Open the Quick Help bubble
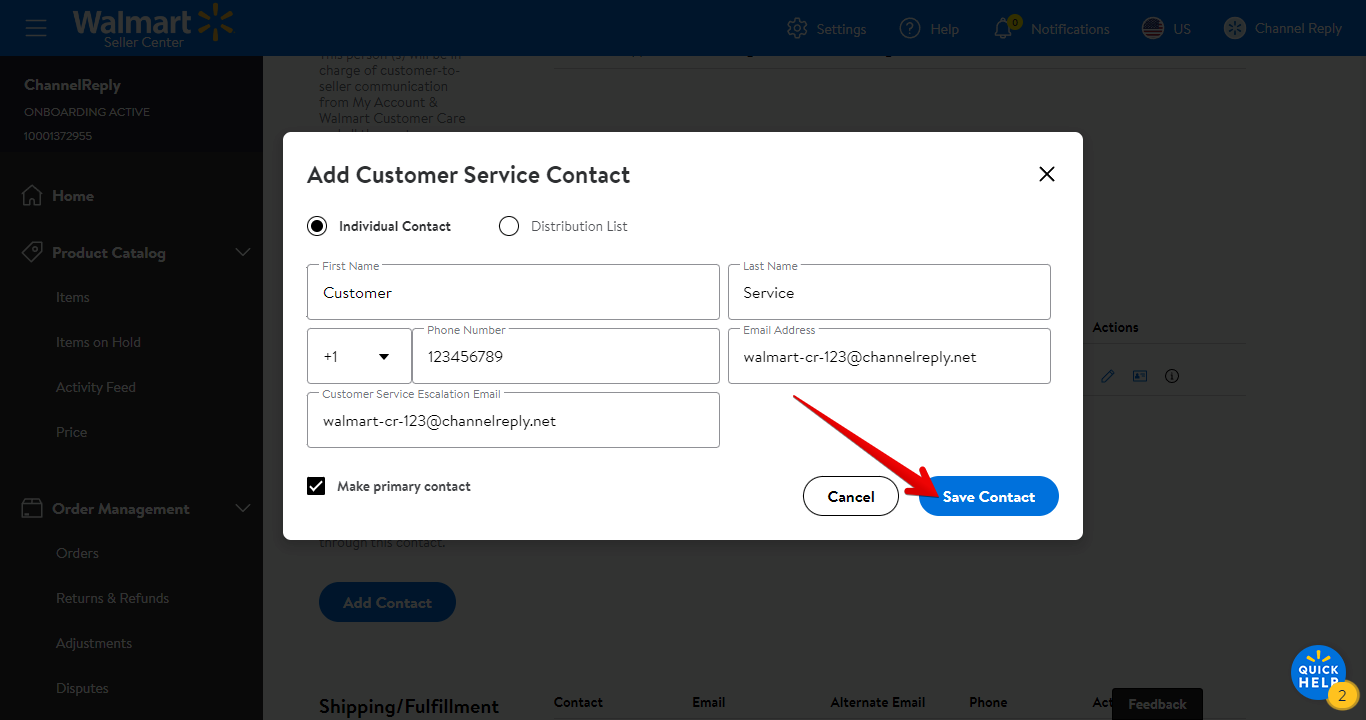 pos(1318,672)
